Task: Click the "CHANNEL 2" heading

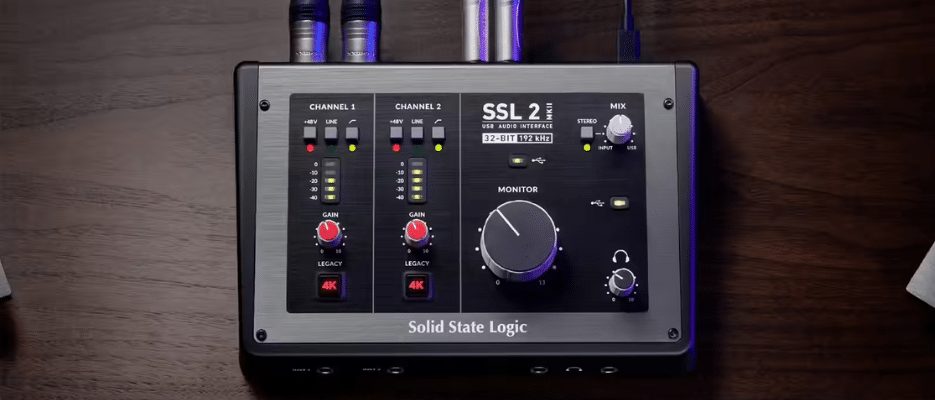Action: pos(418,107)
